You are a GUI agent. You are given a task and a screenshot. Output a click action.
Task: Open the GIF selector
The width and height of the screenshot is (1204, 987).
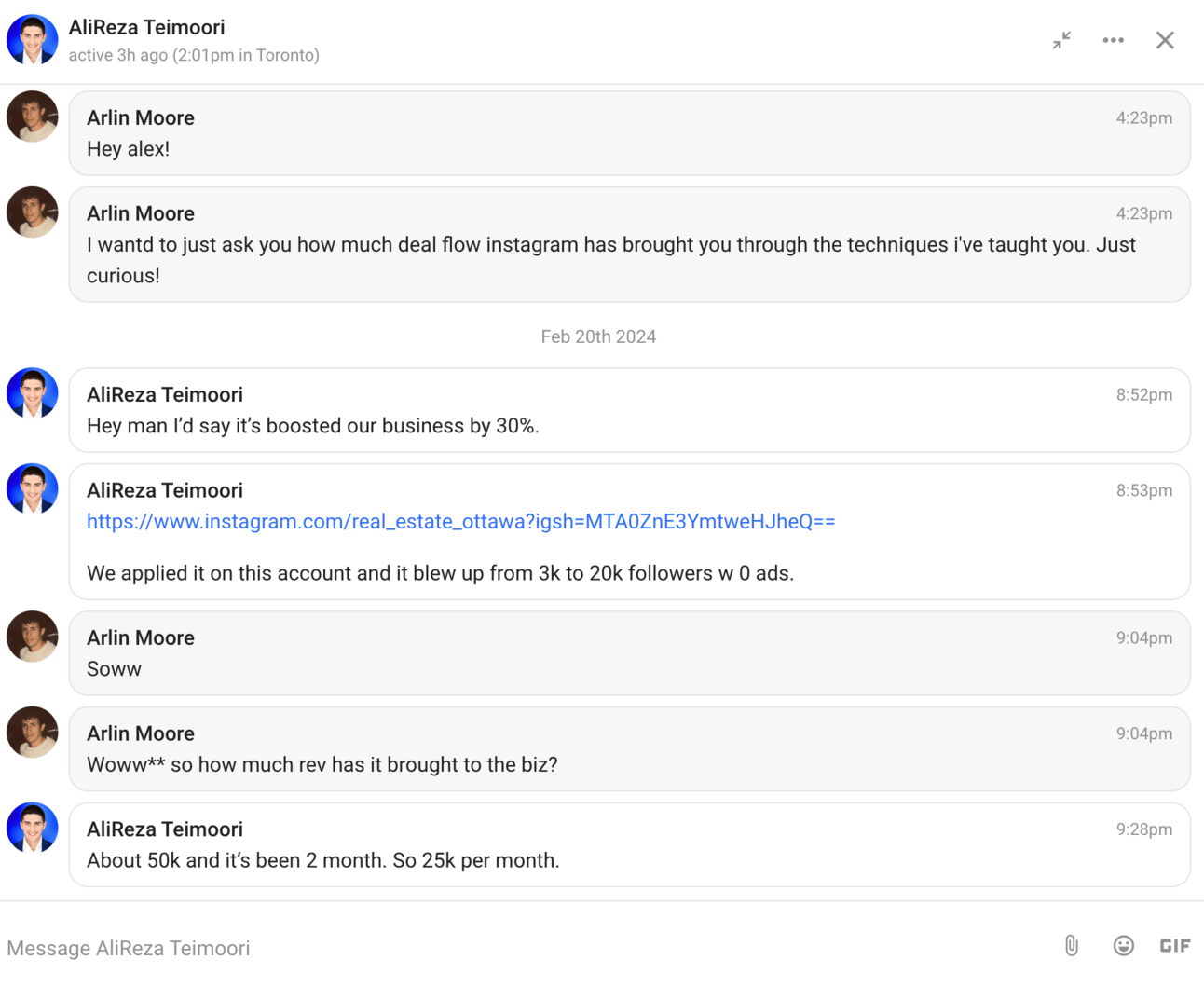[1175, 946]
